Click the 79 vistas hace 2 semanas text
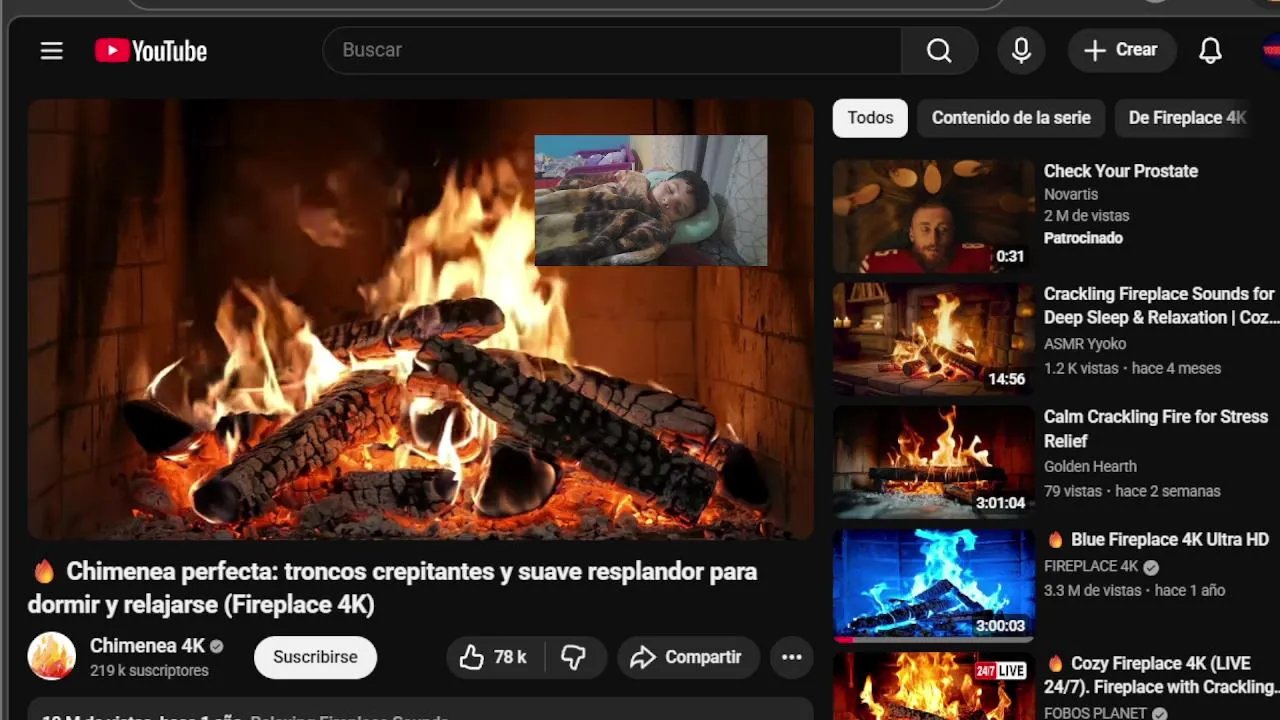 [x=1132, y=491]
